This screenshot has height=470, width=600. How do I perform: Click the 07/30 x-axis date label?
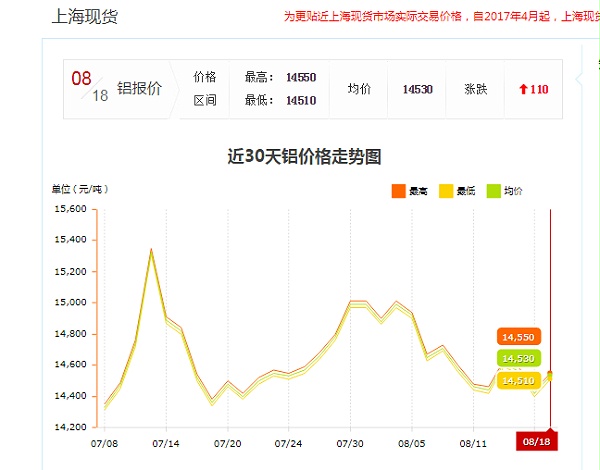[350, 444]
